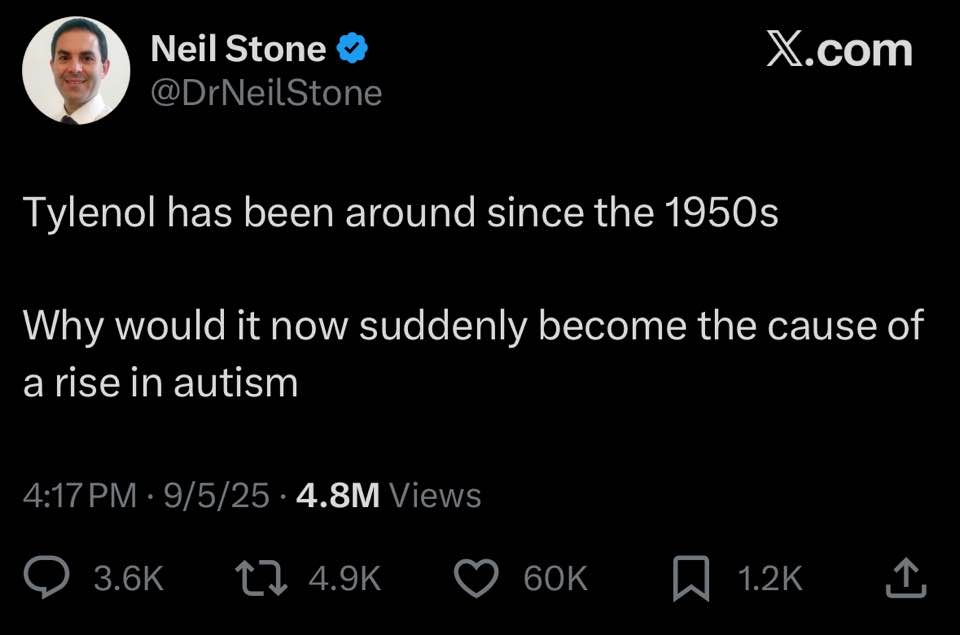Viewport: 960px width, 635px height.
Task: Click the 4:17 PM timestamp
Action: pyautogui.click(x=80, y=496)
